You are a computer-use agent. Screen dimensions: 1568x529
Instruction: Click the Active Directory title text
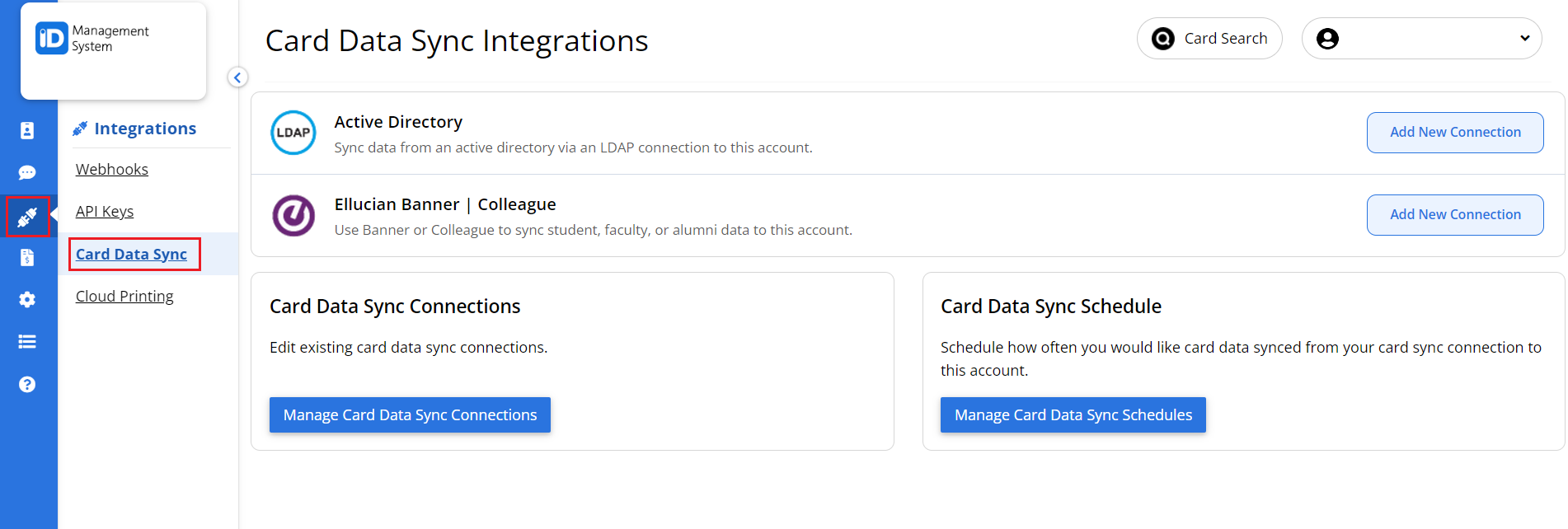tap(398, 122)
